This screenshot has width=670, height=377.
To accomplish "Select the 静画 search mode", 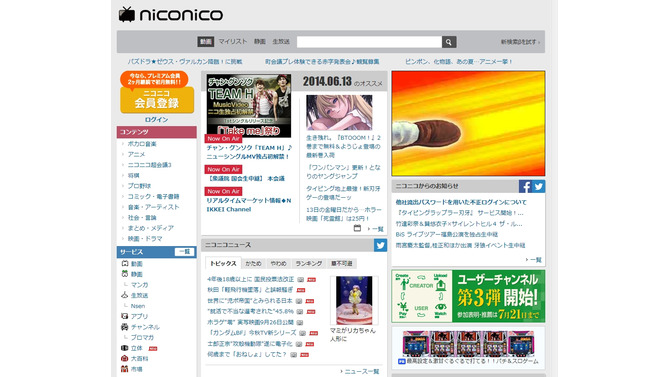I will tap(260, 41).
